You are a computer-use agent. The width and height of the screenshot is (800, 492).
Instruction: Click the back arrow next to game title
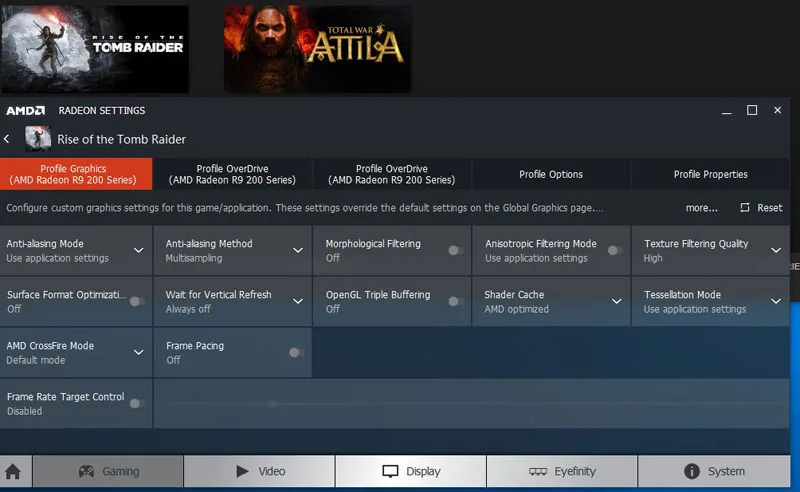click(8, 139)
